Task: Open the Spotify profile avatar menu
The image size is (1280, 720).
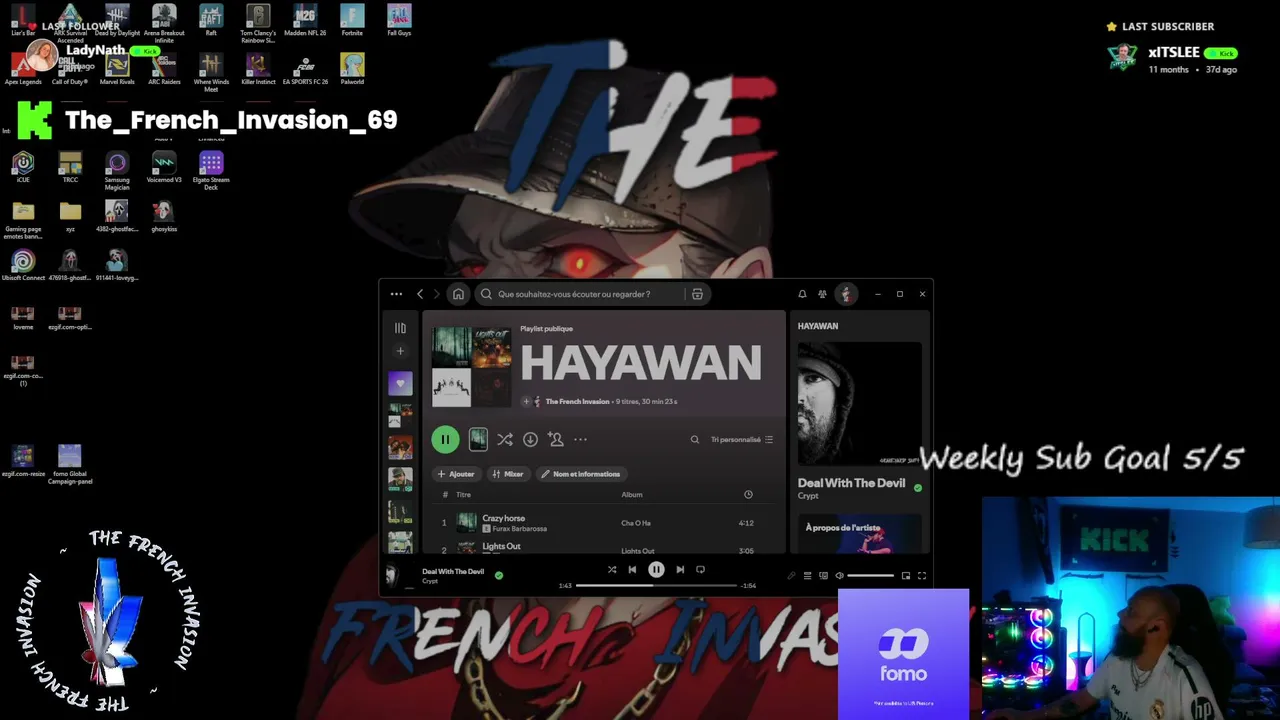Action: [846, 294]
